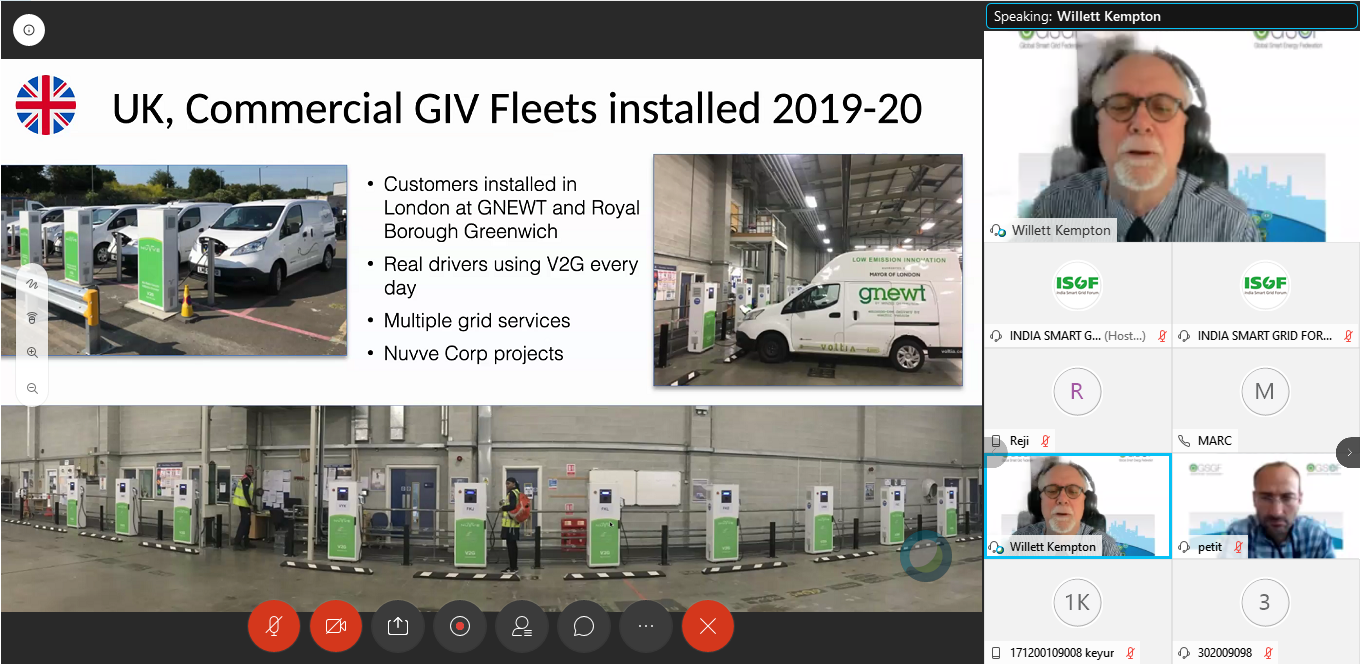Click ISGF logo of INDIA SMART G... host
The width and height of the screenshot is (1360, 664).
tap(1077, 286)
